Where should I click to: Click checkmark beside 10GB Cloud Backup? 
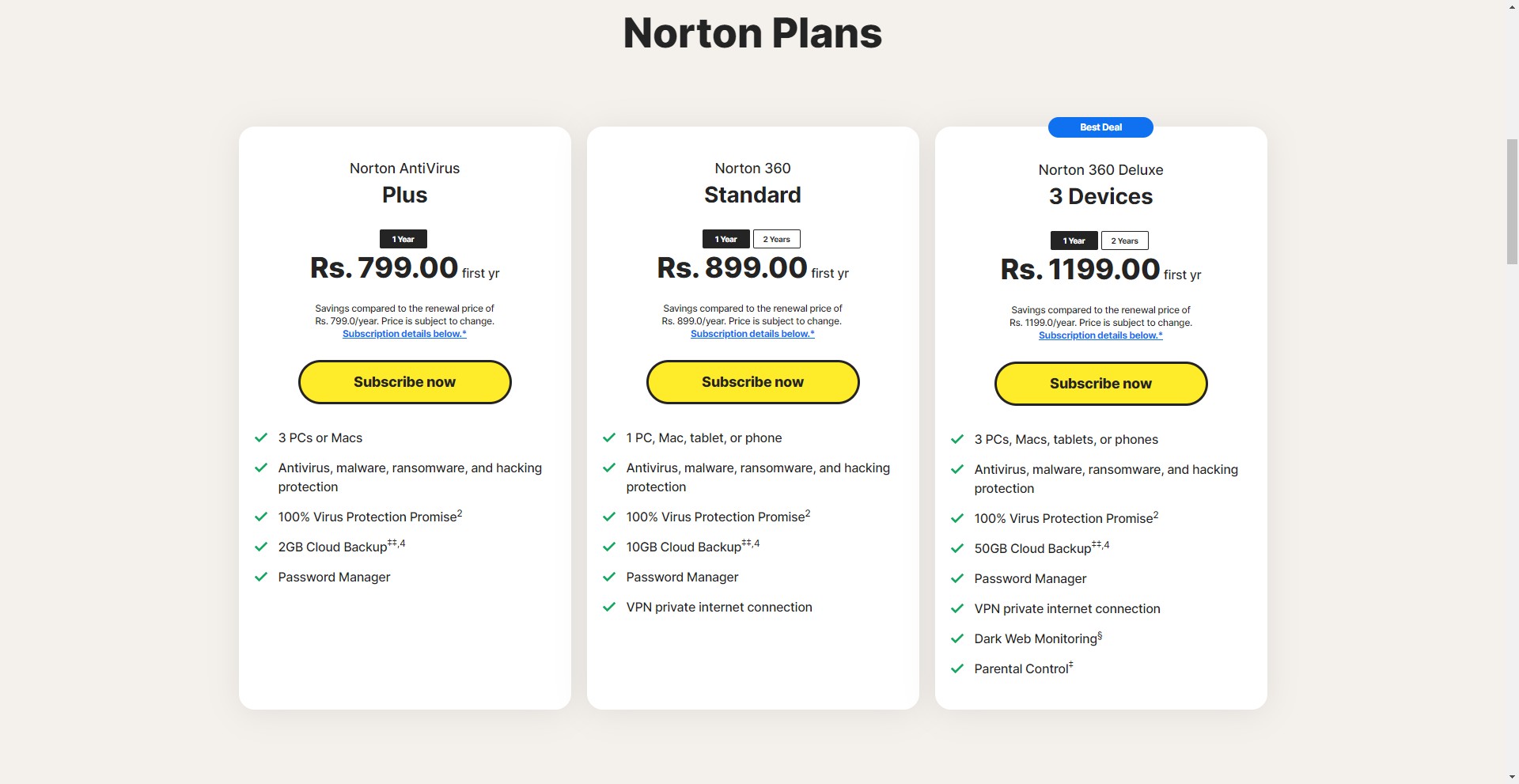[x=609, y=547]
